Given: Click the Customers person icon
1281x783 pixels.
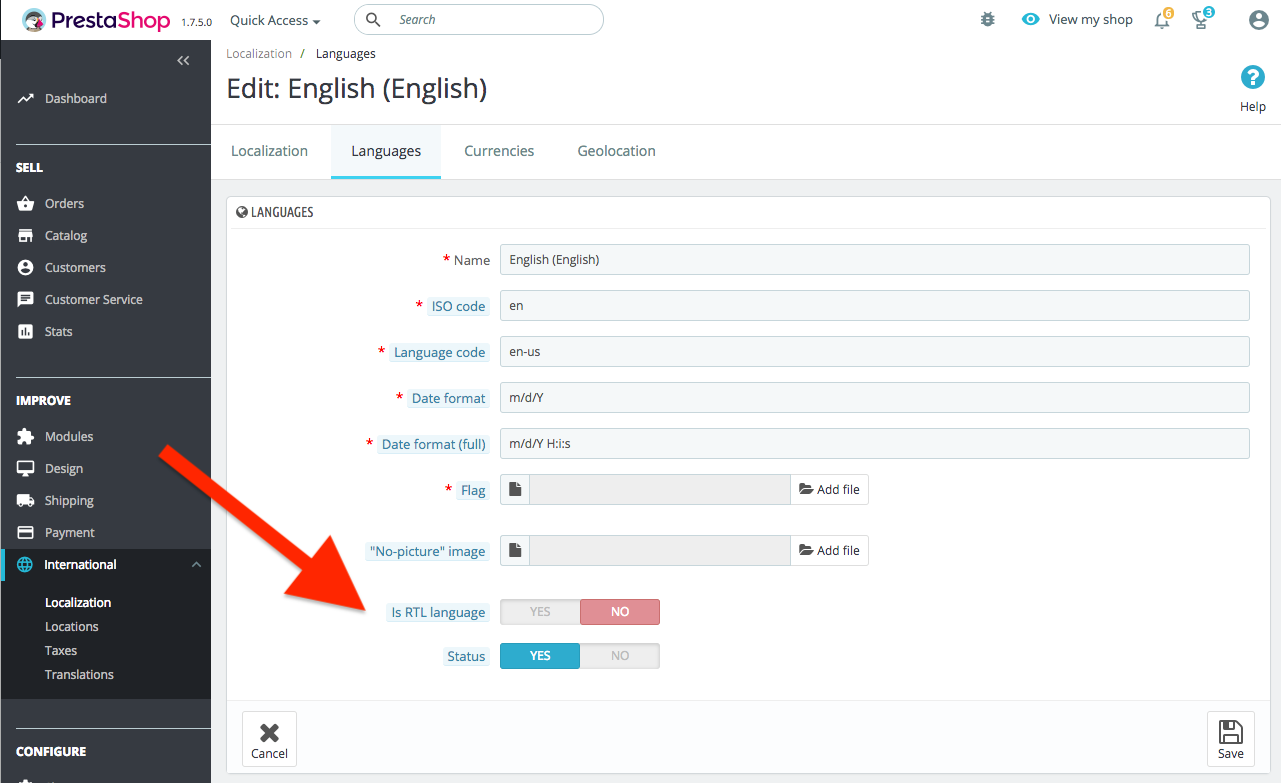Looking at the screenshot, I should 26,268.
